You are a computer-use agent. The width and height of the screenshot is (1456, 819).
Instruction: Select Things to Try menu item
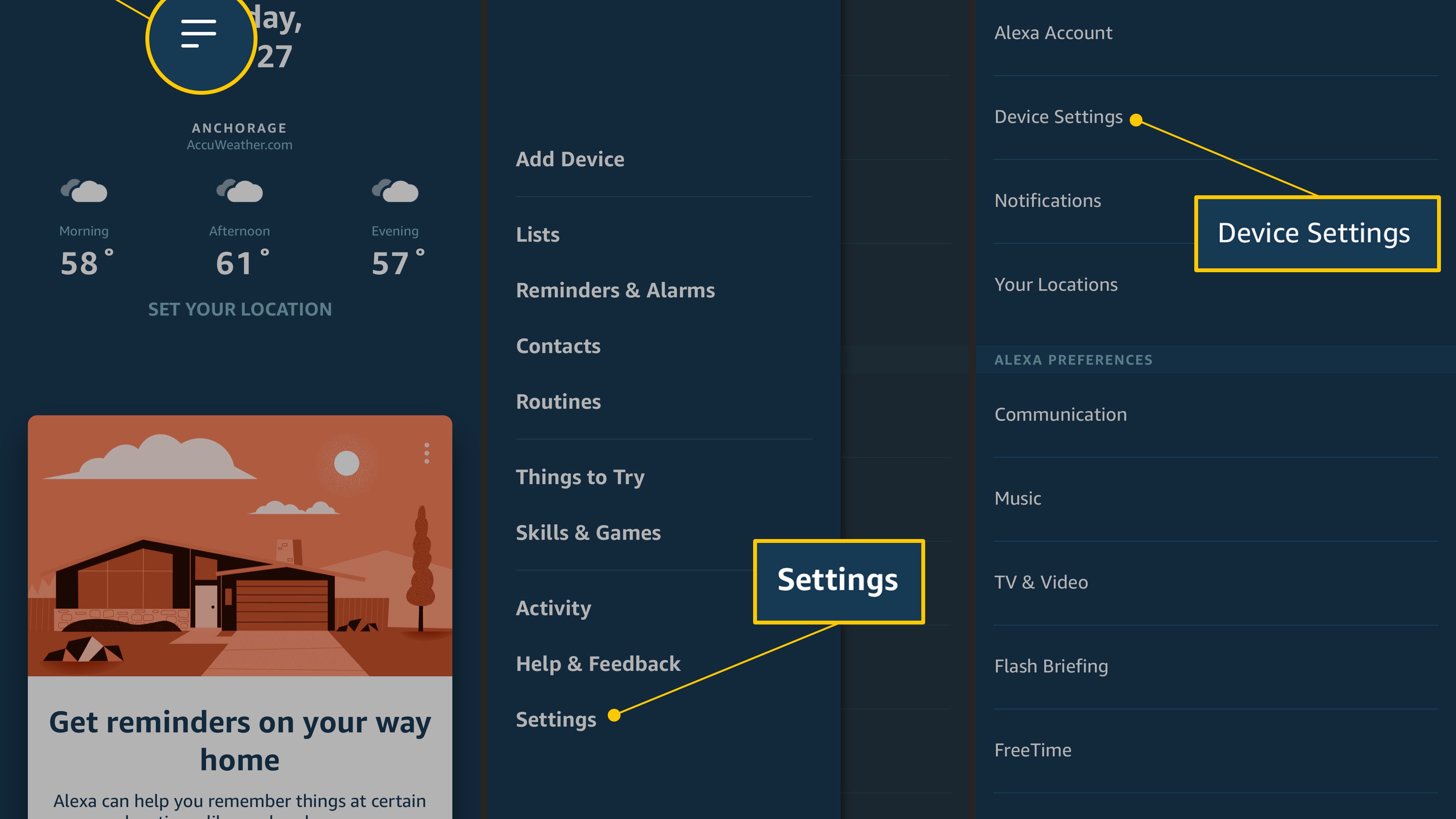point(580,478)
